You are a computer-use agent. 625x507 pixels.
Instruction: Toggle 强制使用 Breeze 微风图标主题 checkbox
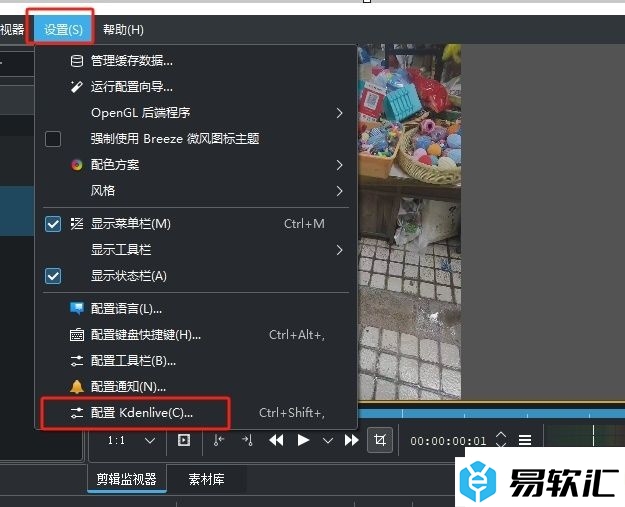pyautogui.click(x=53, y=139)
